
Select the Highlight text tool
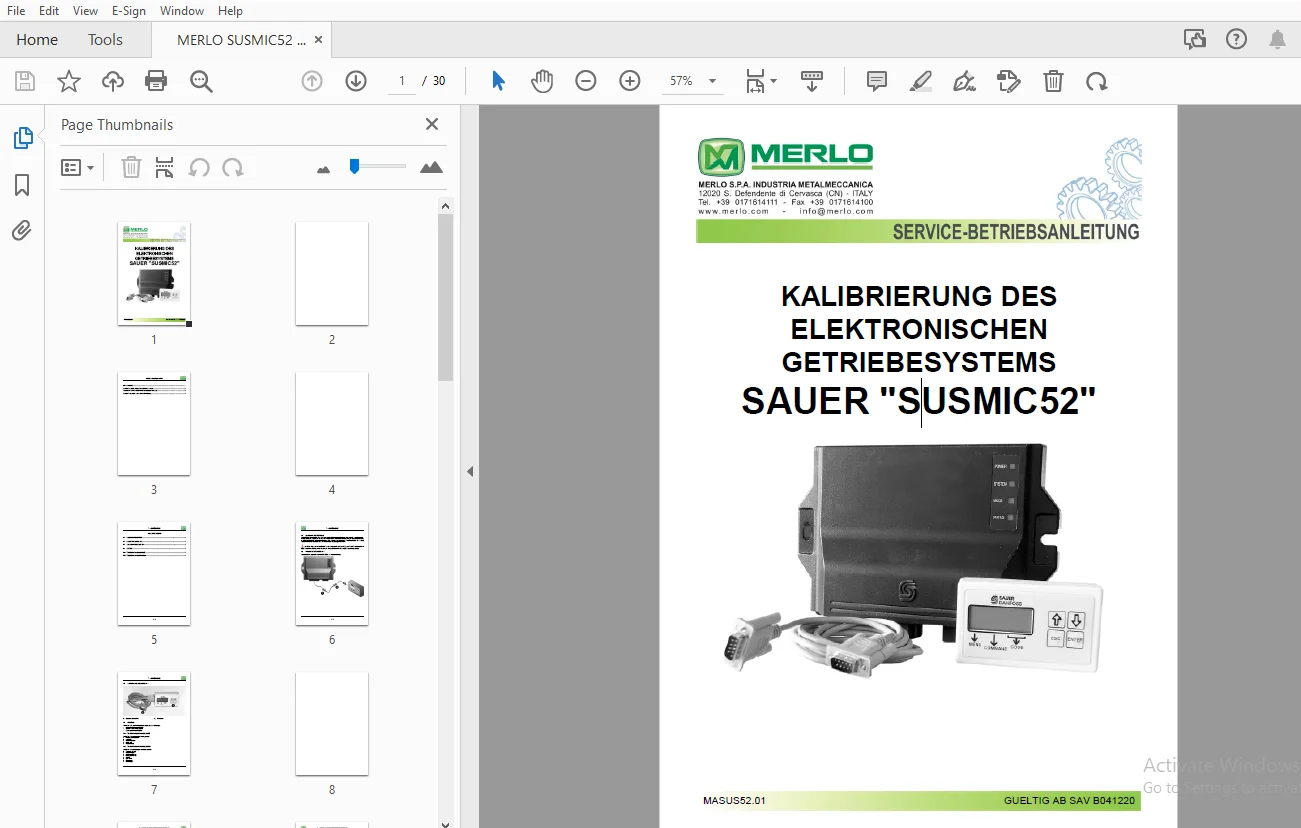point(921,81)
